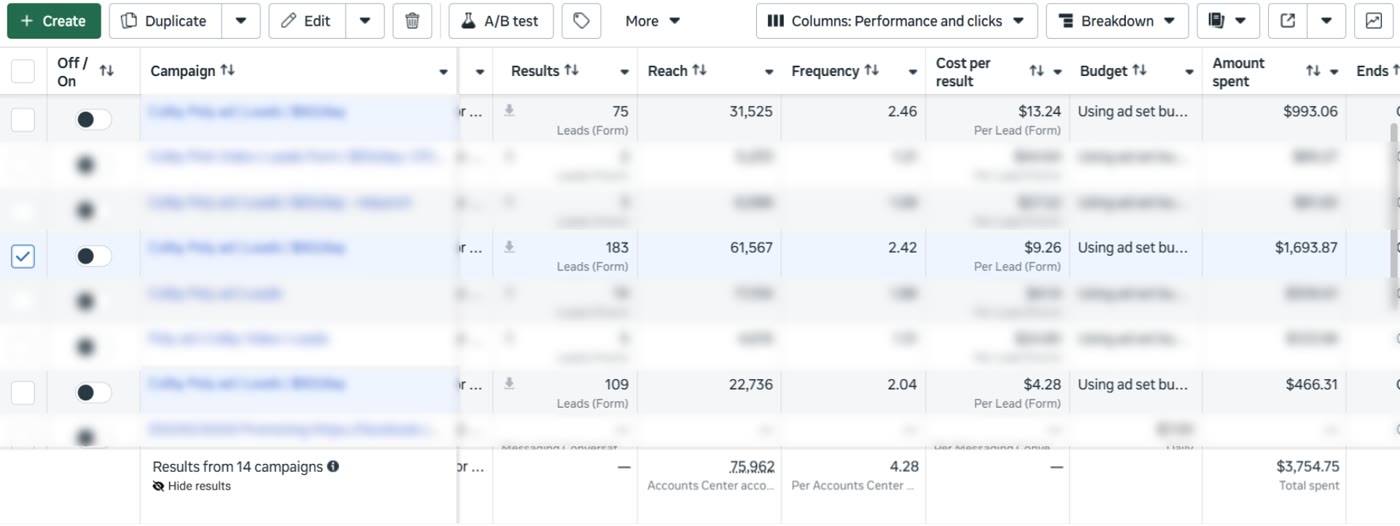The image size is (1400, 526).
Task: Open the export options arrow
Action: click(x=1326, y=21)
